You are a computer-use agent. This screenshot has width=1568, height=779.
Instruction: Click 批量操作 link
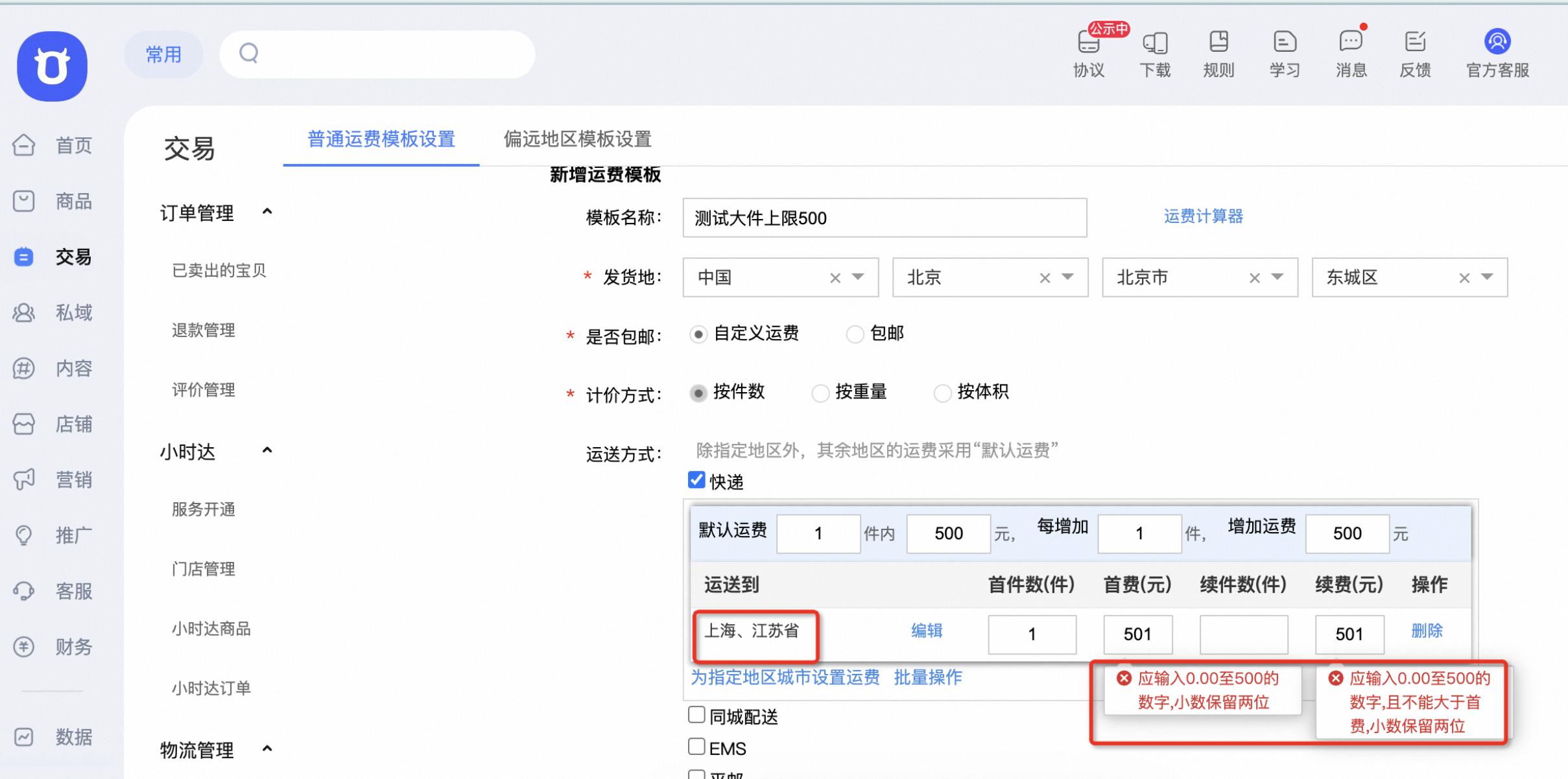point(928,677)
